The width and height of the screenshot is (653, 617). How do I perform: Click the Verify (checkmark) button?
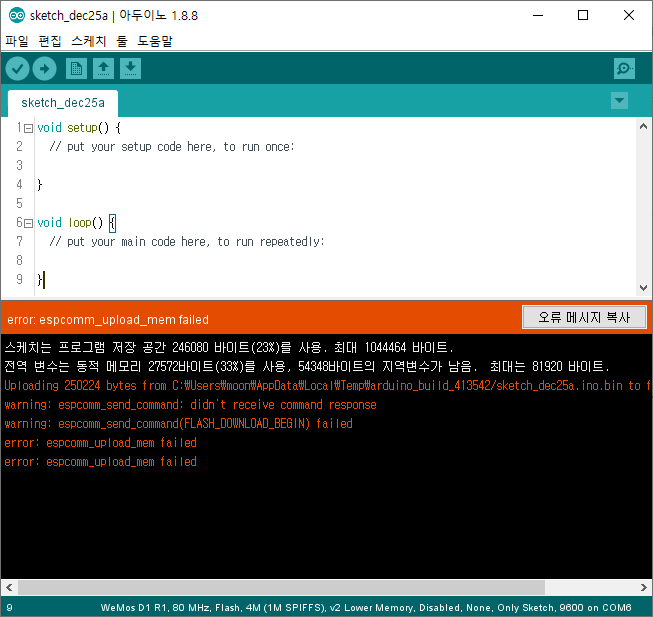pos(17,69)
